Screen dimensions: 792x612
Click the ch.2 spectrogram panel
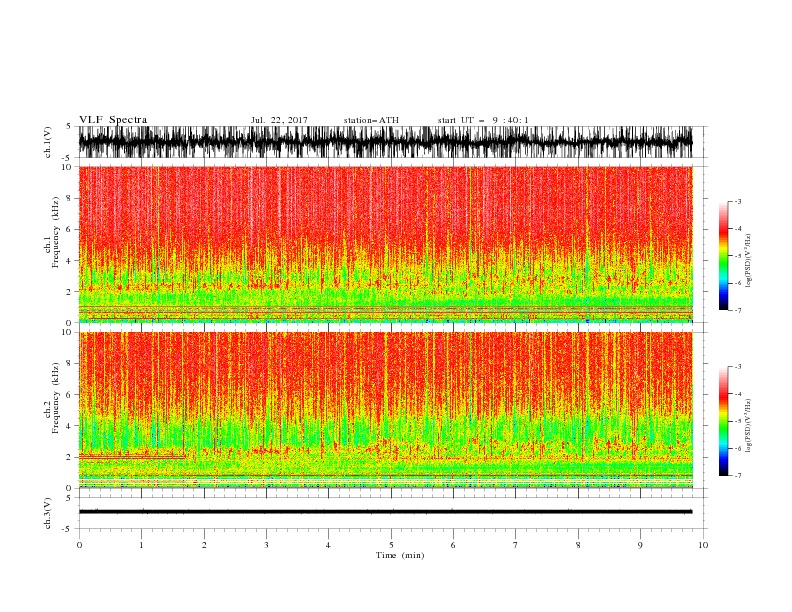pos(385,410)
